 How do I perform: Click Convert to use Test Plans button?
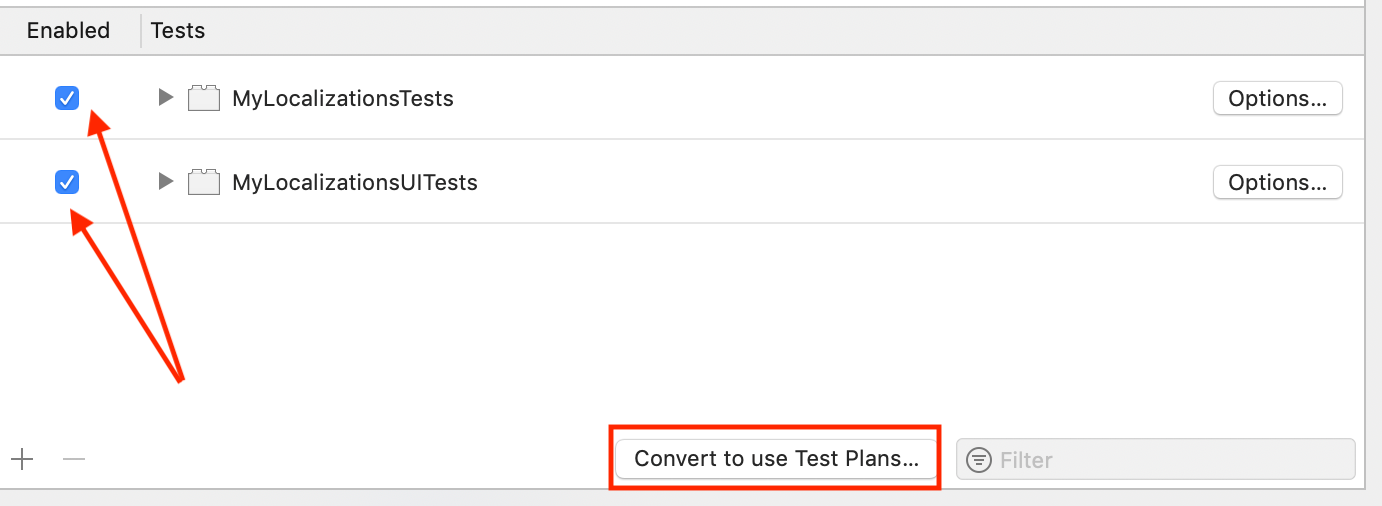point(776,459)
